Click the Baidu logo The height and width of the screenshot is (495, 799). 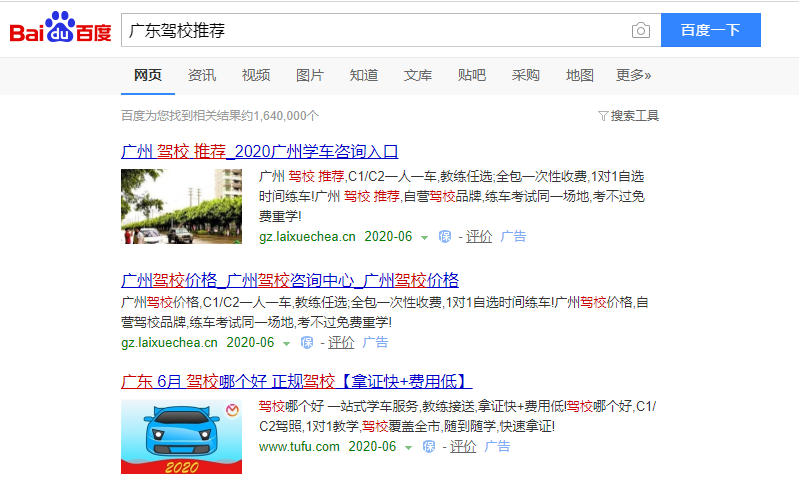coord(61,27)
